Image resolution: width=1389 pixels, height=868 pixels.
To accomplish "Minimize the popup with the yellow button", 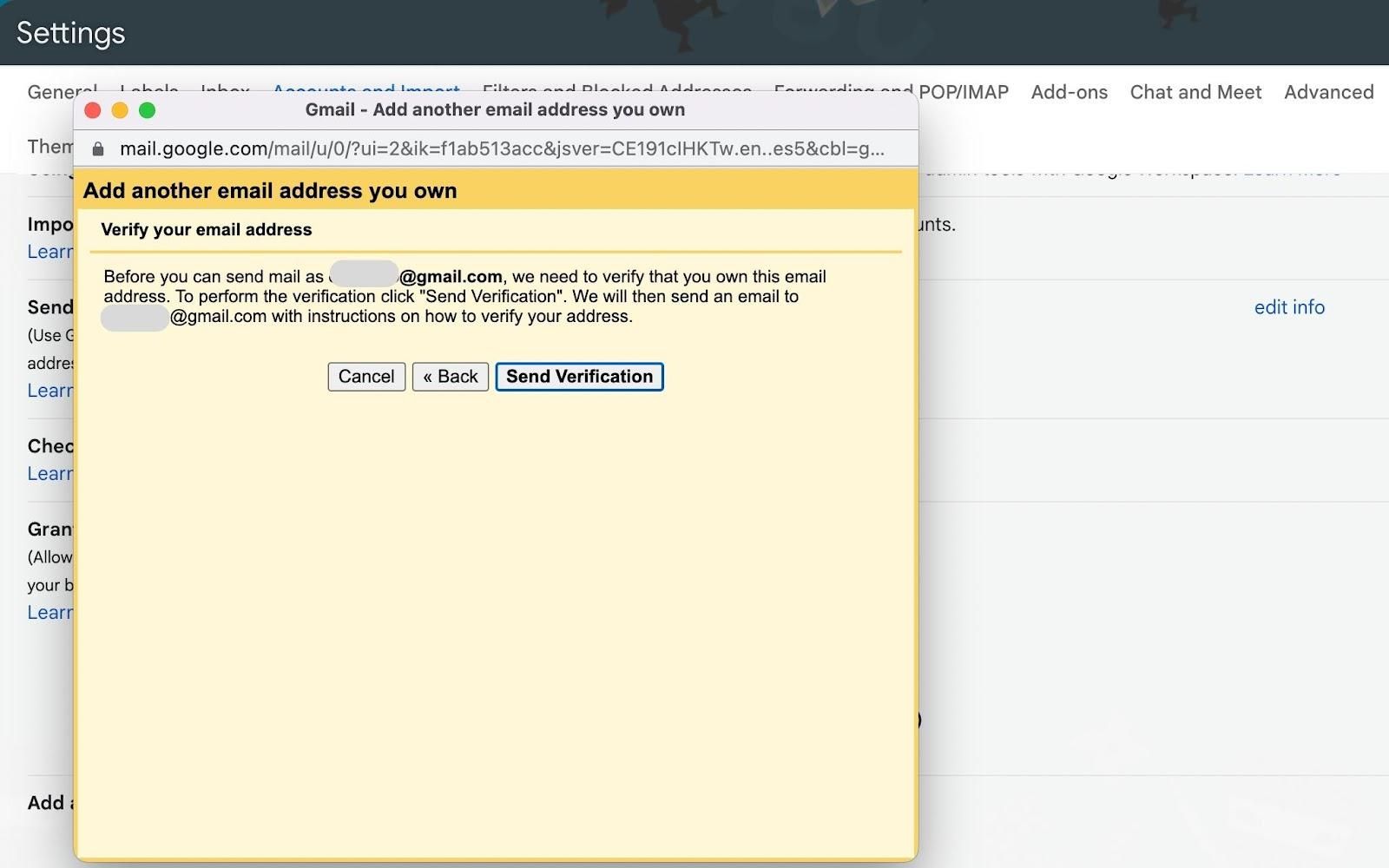I will tap(120, 110).
